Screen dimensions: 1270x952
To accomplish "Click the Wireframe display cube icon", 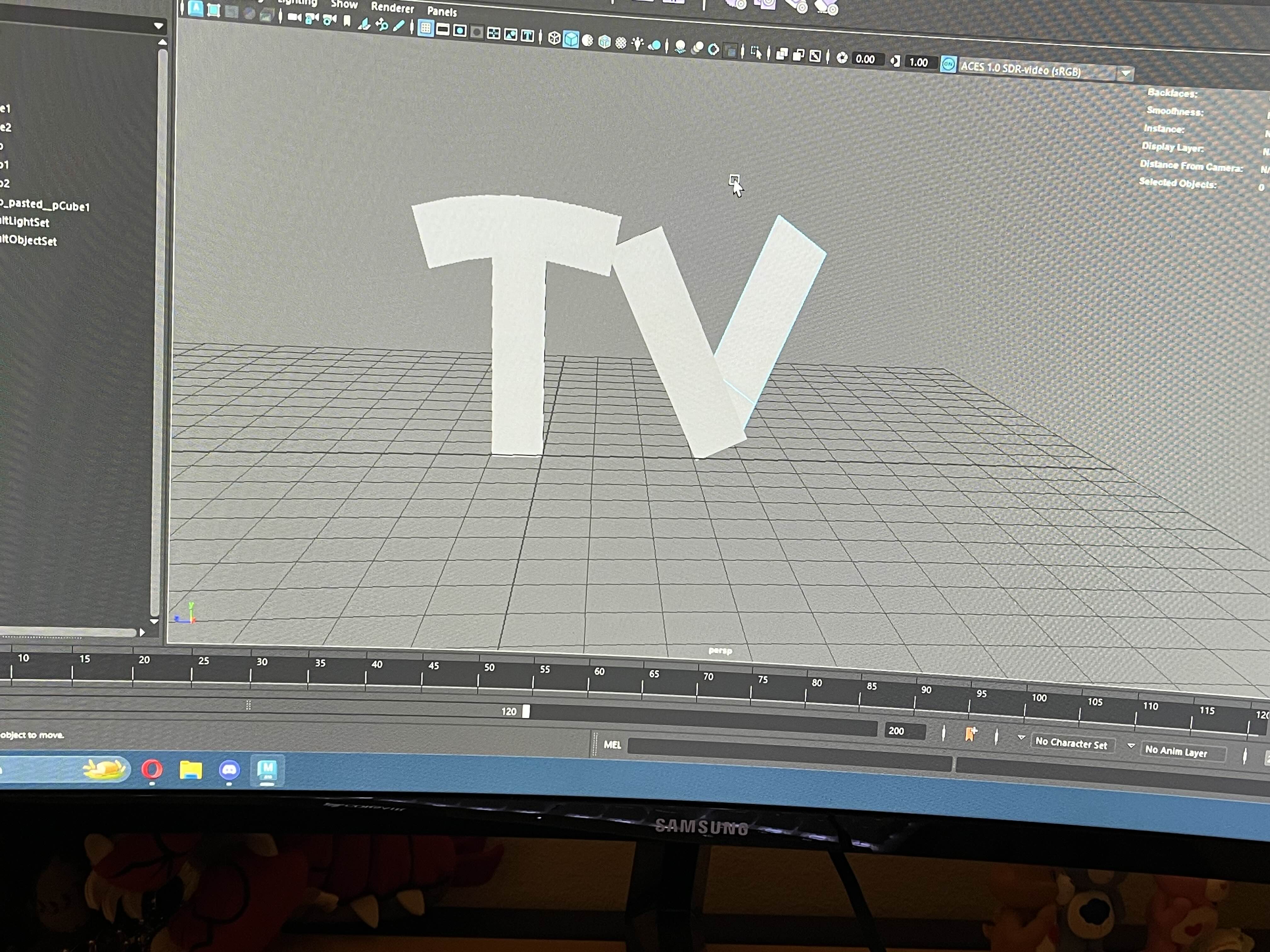I will point(554,38).
